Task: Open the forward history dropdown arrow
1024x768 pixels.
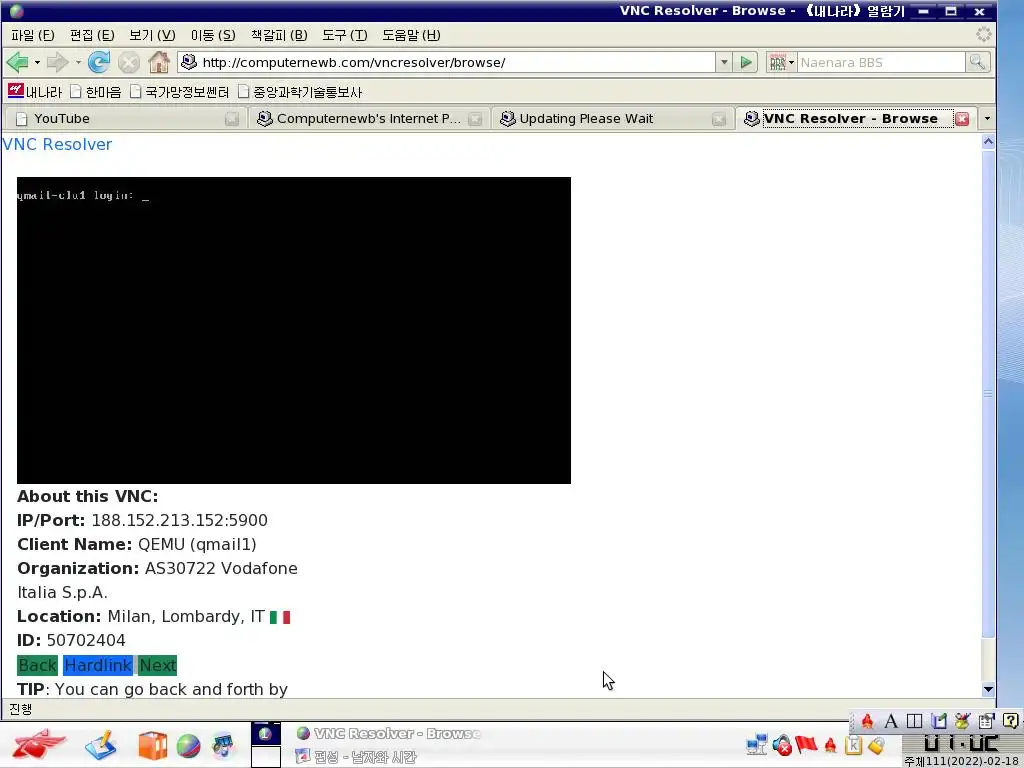Action: coord(78,63)
